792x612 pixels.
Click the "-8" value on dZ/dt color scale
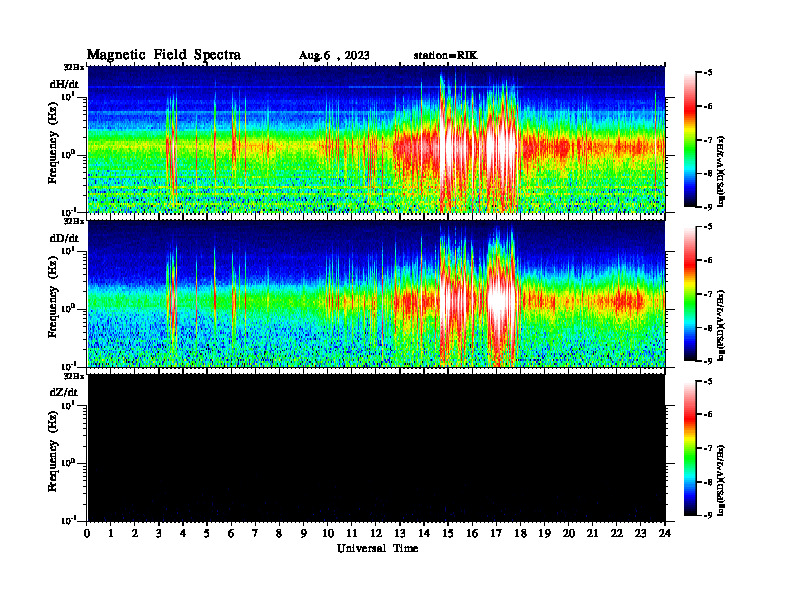[x=708, y=482]
